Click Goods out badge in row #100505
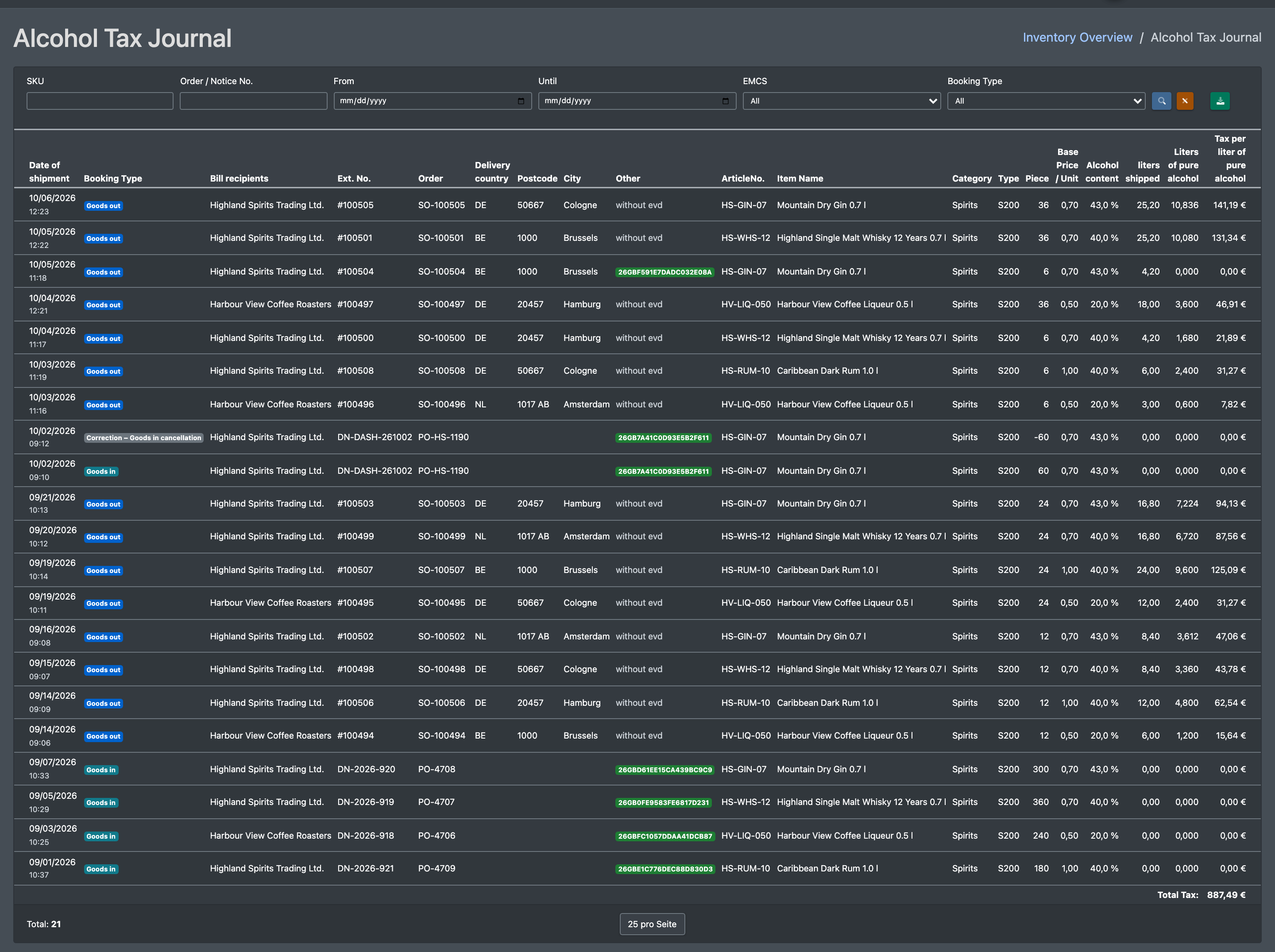Screen dimensions: 1275x952 [x=103, y=206]
